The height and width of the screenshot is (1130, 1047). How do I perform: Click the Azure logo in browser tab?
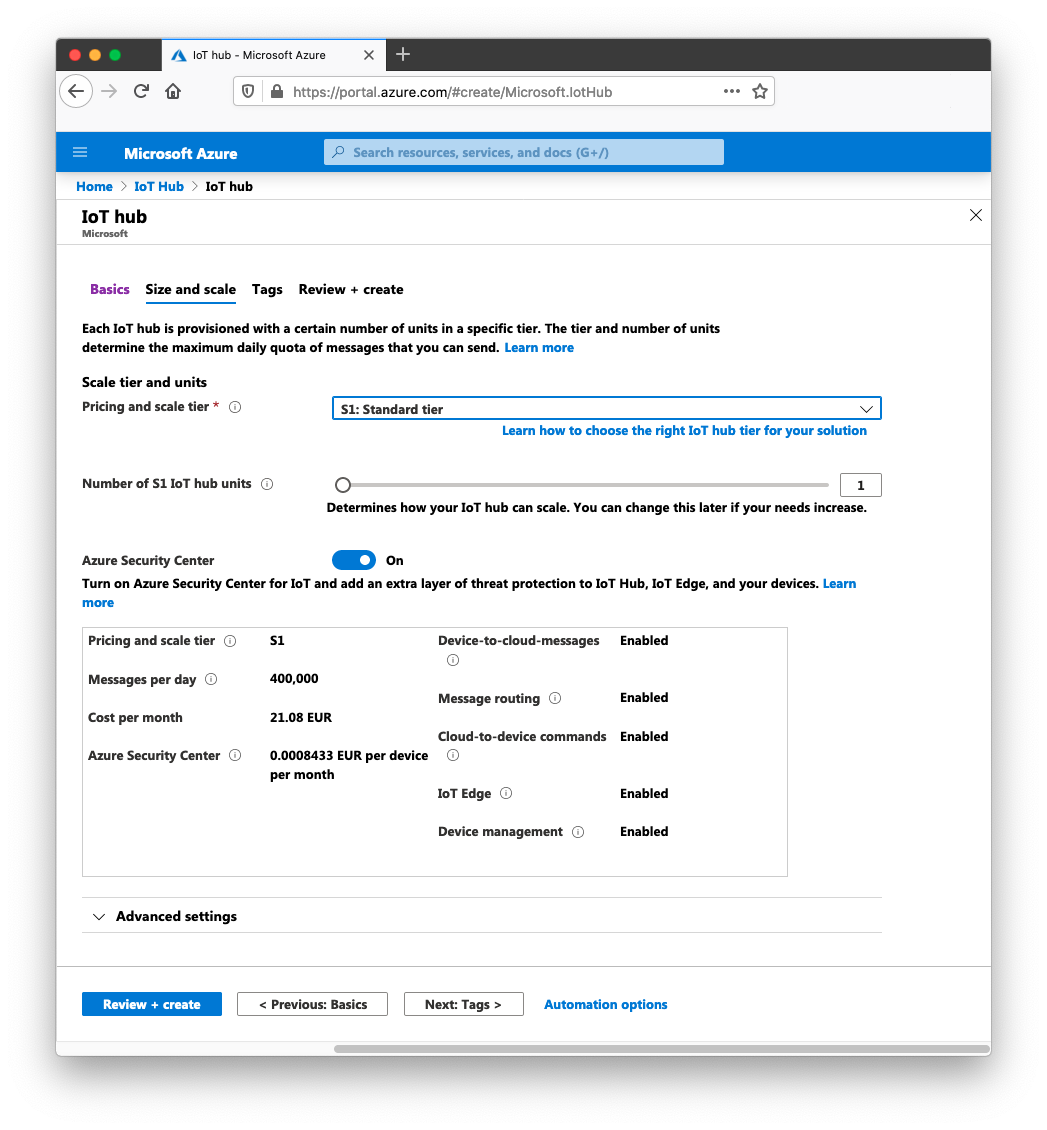[179, 55]
